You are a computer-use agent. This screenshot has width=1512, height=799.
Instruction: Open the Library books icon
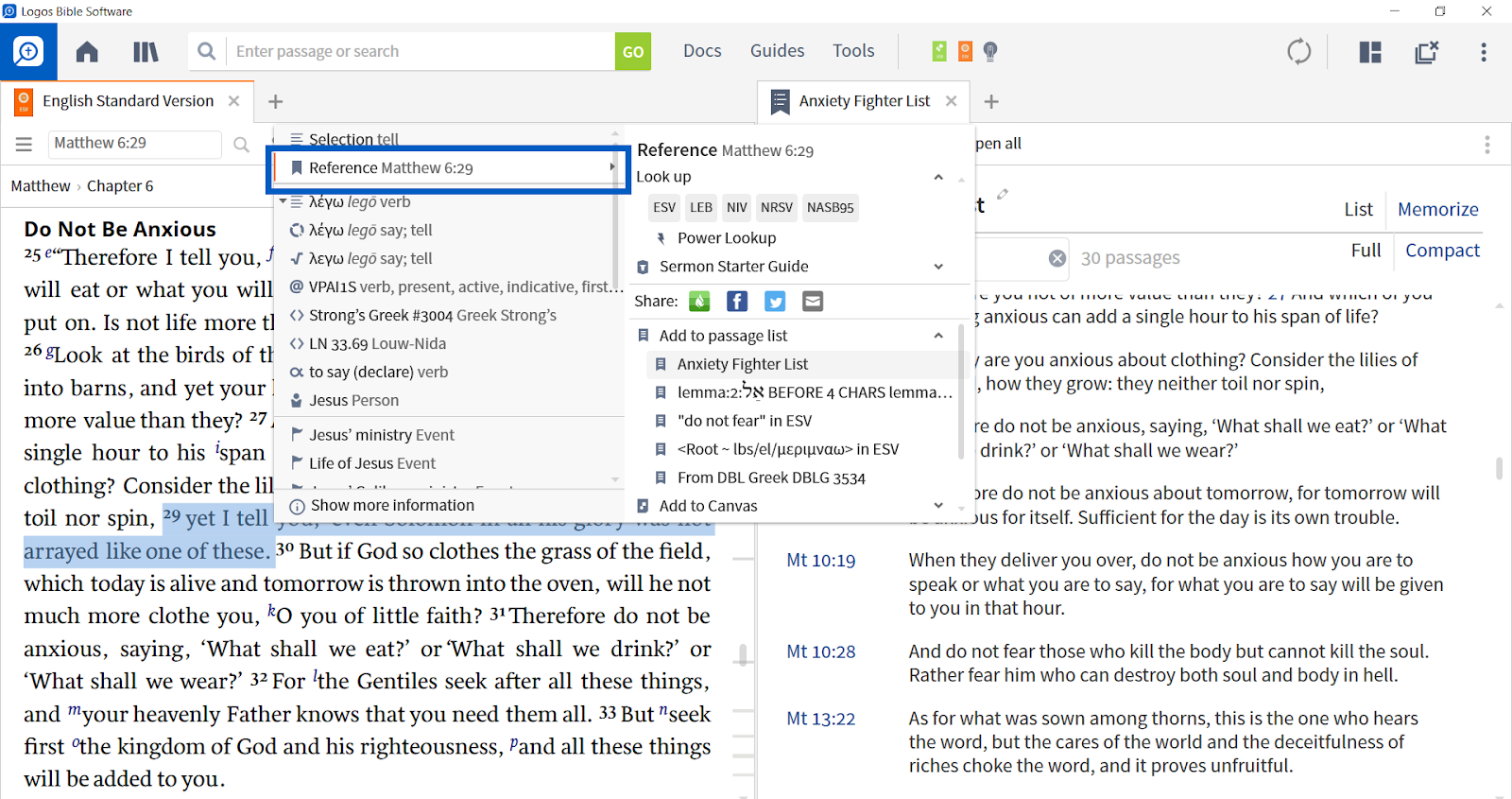[146, 51]
